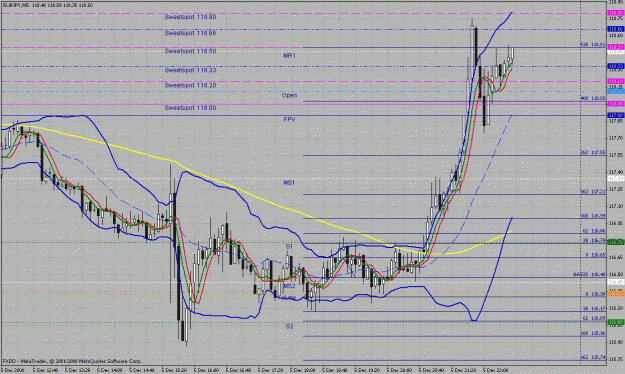Select the '38 116.17' Fibonacci label
625x374 pixels.
pyautogui.click(x=594, y=309)
